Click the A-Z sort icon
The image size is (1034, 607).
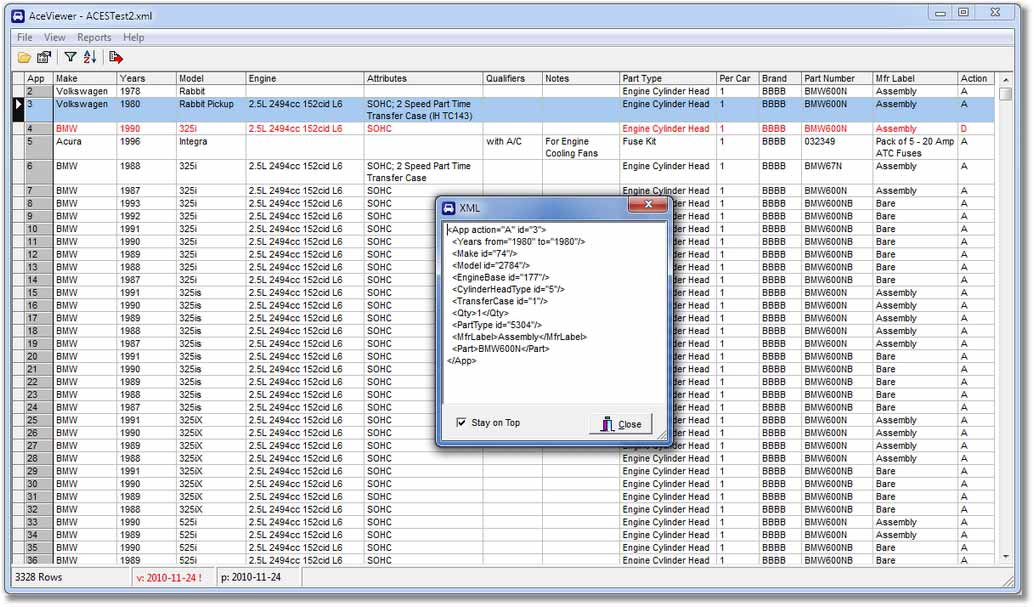[90, 58]
